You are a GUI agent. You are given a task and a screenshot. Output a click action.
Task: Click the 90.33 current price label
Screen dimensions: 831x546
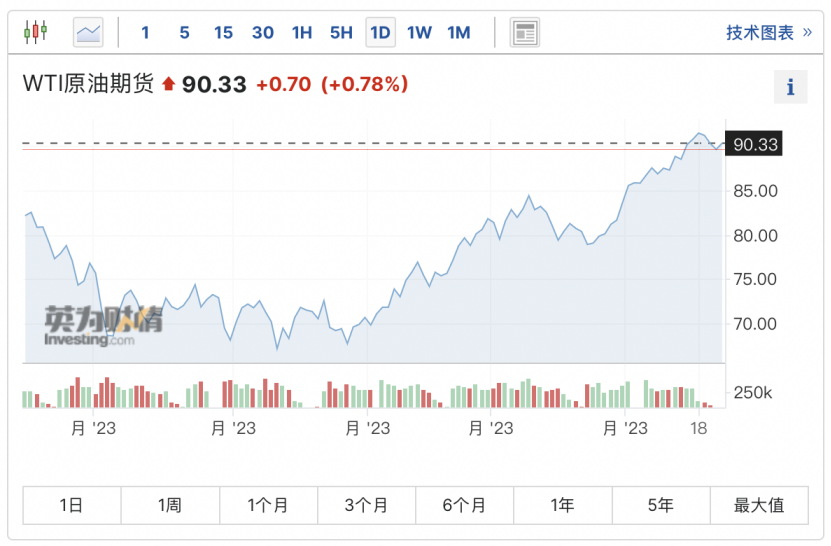click(x=755, y=144)
